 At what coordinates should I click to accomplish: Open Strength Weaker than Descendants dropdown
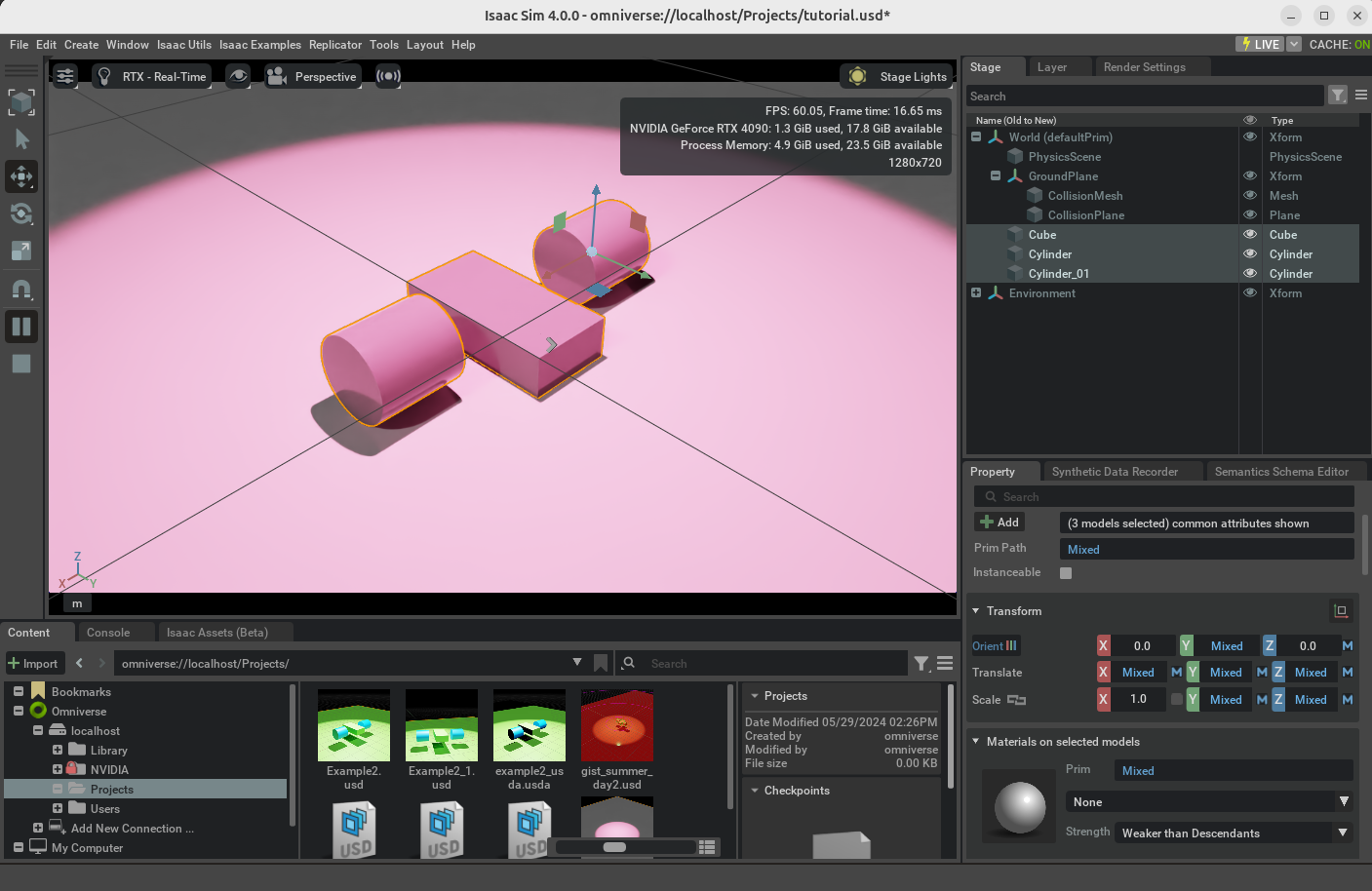coord(1234,833)
